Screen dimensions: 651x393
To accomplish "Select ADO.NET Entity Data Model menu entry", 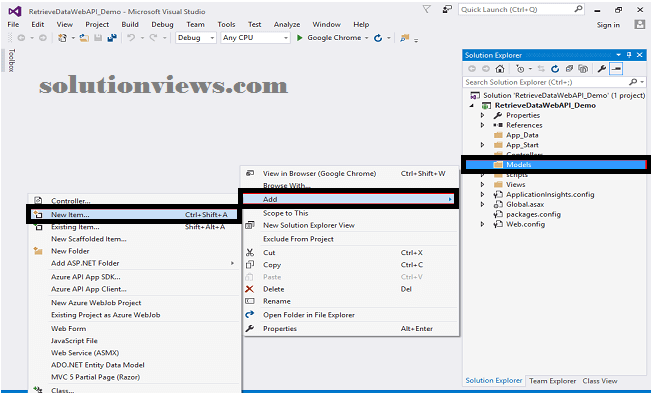I will [x=98, y=365].
